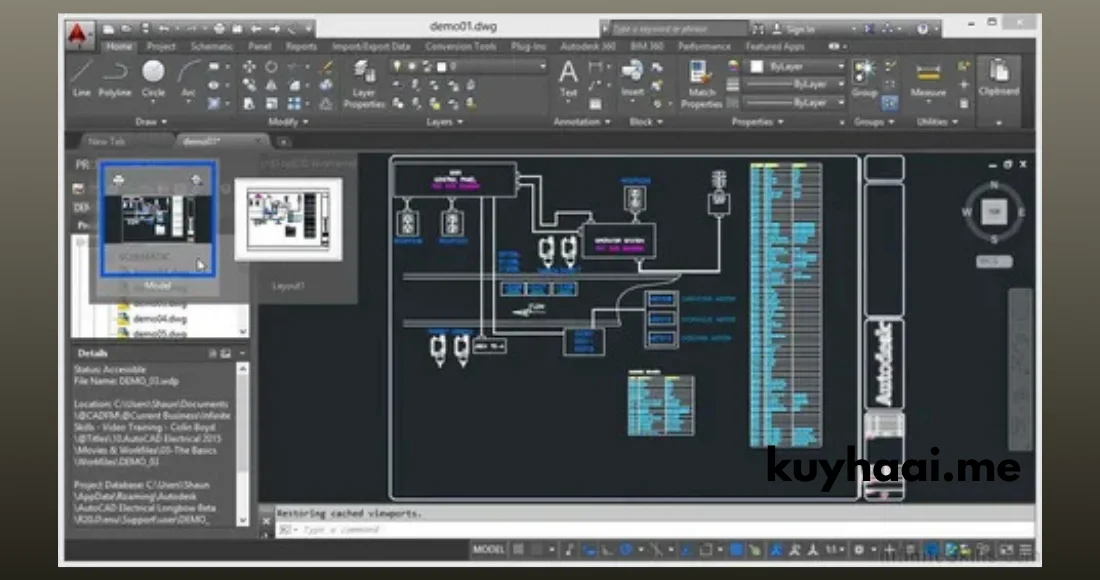The width and height of the screenshot is (1100, 580).
Task: Toggle layer on/off lightbulb in layer dropdown
Action: coord(398,67)
